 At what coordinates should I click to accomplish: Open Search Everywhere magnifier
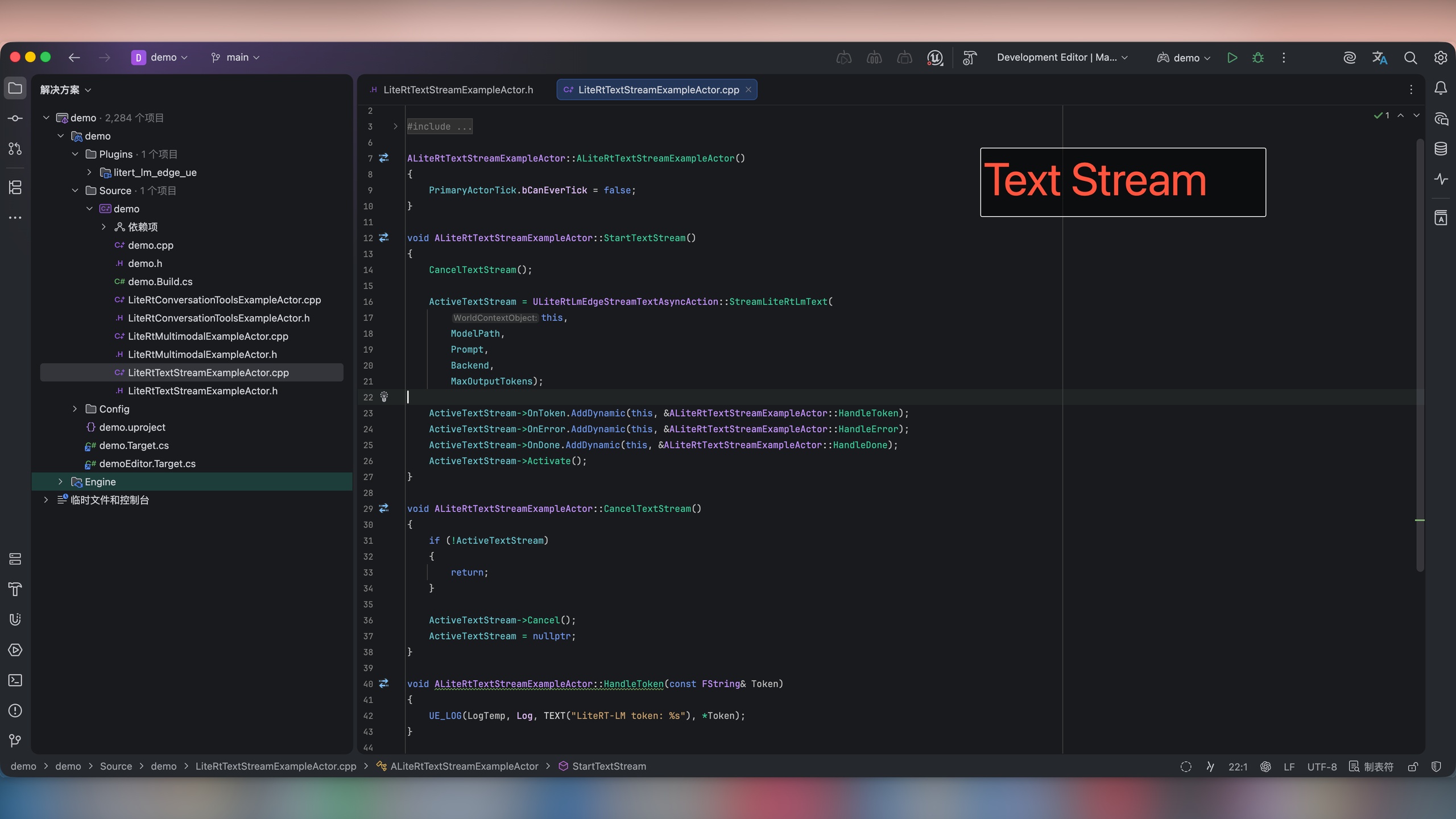click(x=1410, y=57)
